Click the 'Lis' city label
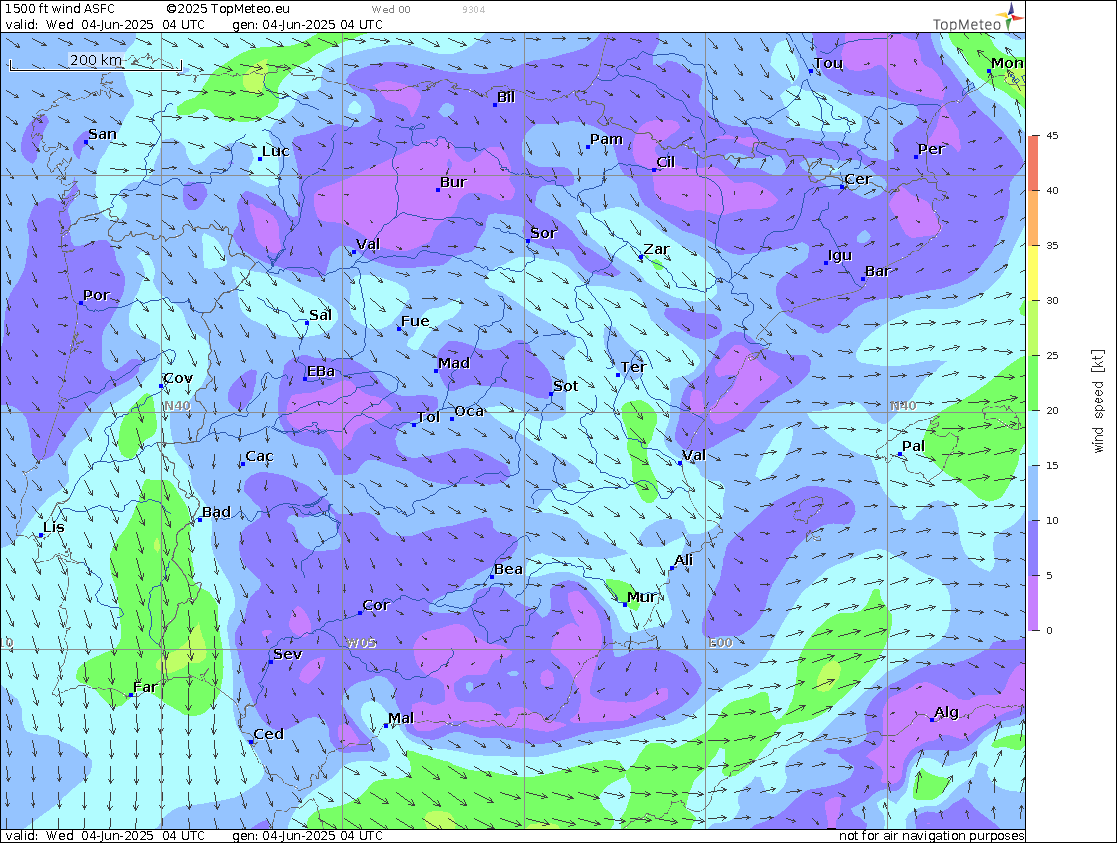 pos(53,527)
